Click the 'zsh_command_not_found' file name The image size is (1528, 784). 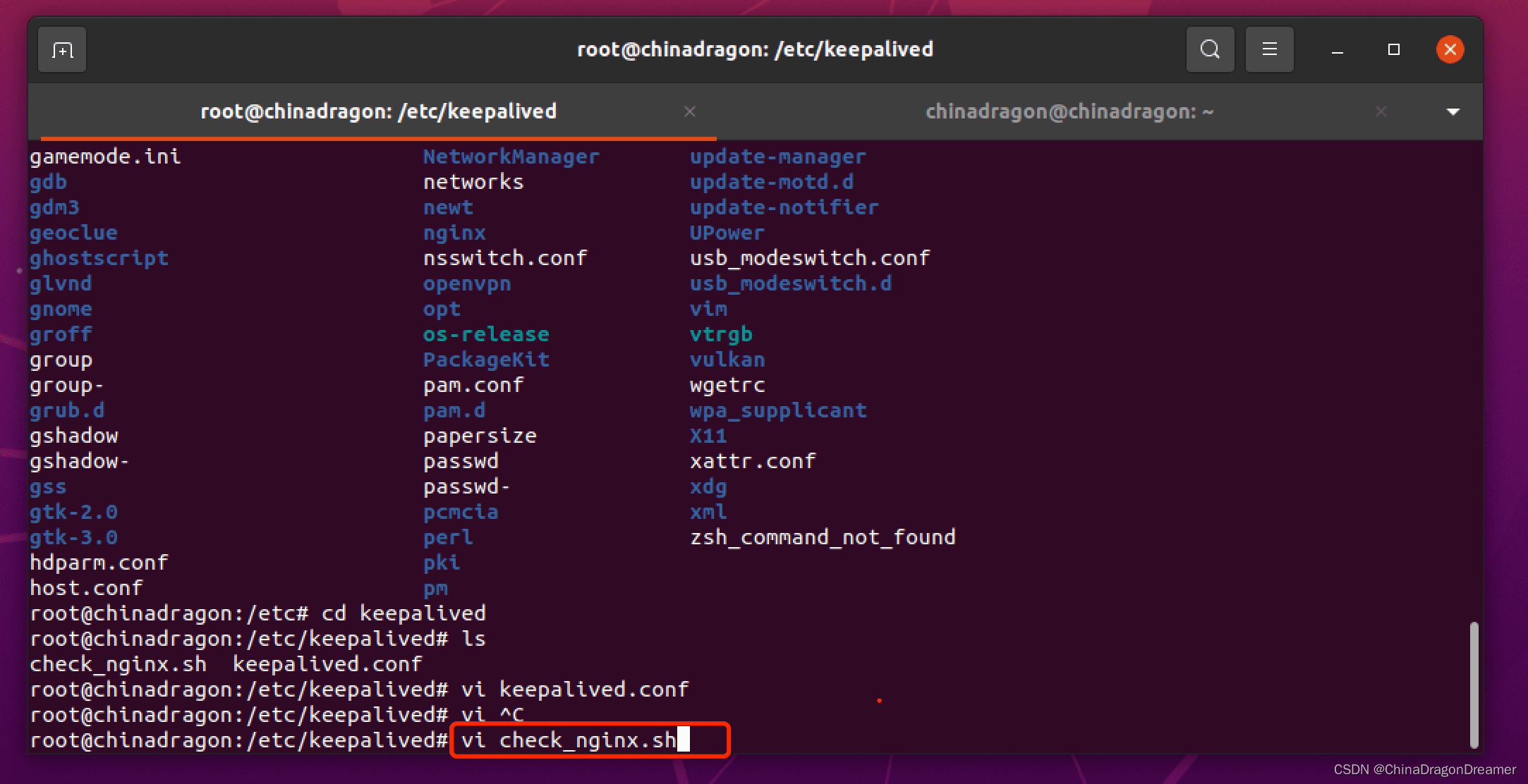(823, 537)
